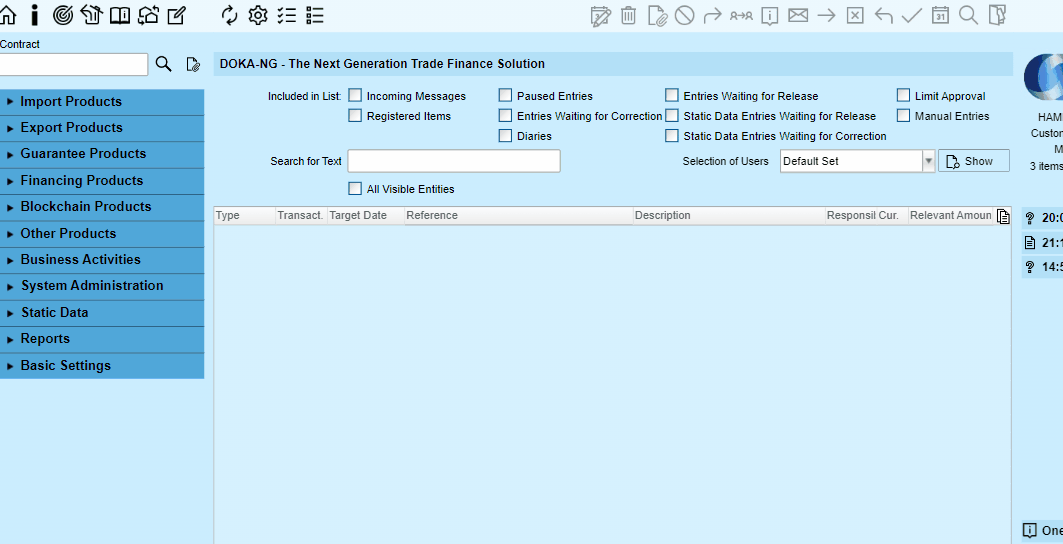Click into the Contract input field
The width and height of the screenshot is (1063, 544).
click(73, 64)
